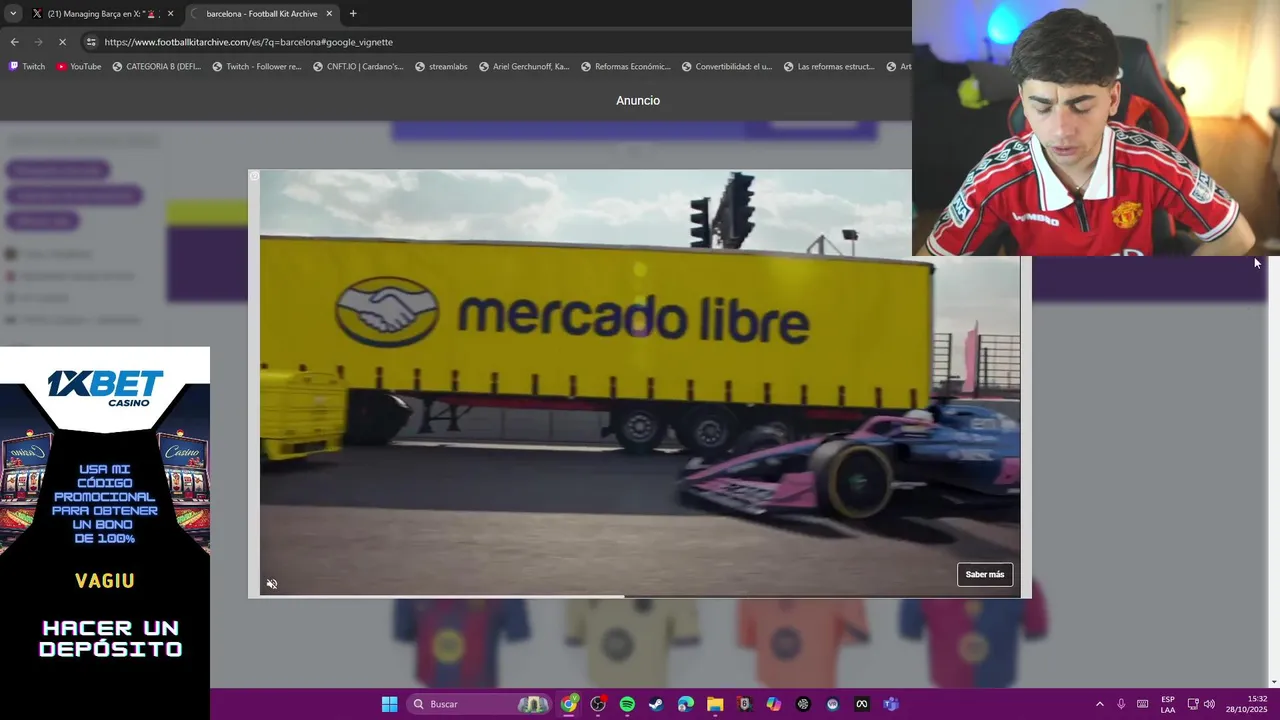Open the tab search dropdown

(12, 14)
